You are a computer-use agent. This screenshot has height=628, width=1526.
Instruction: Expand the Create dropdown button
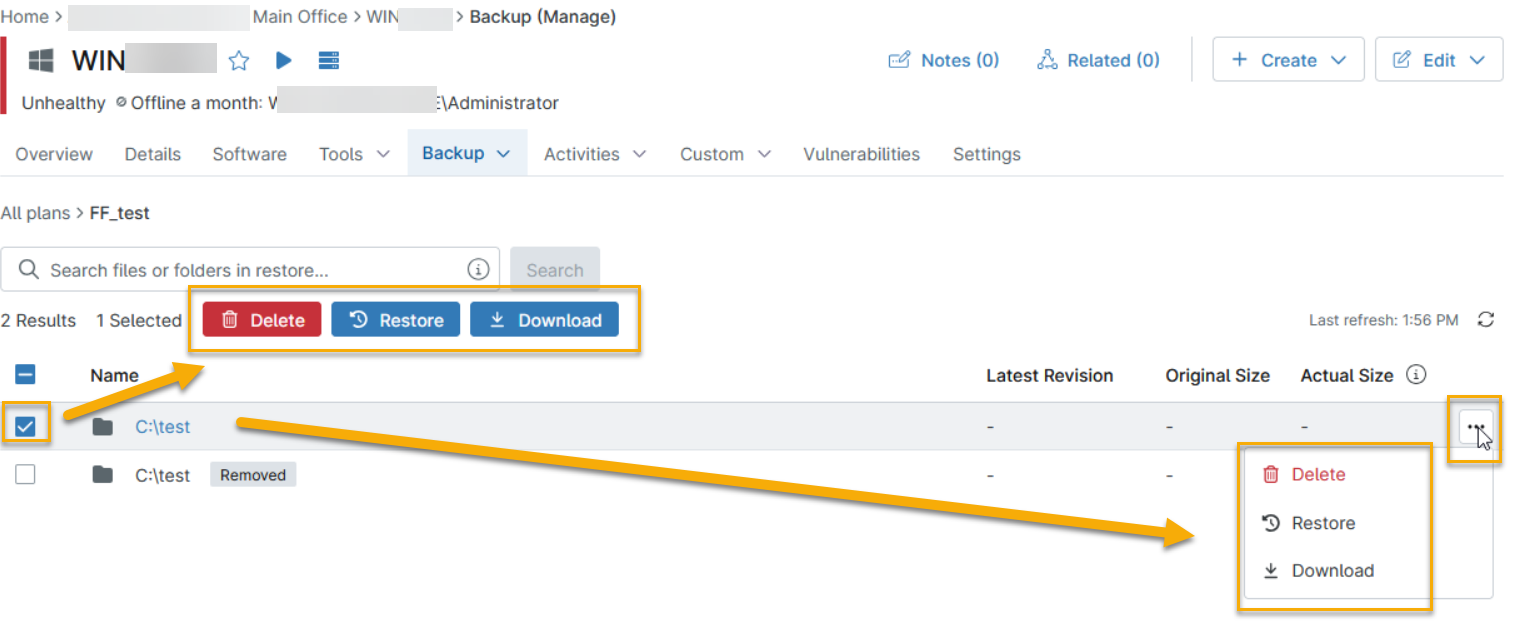tap(1288, 60)
